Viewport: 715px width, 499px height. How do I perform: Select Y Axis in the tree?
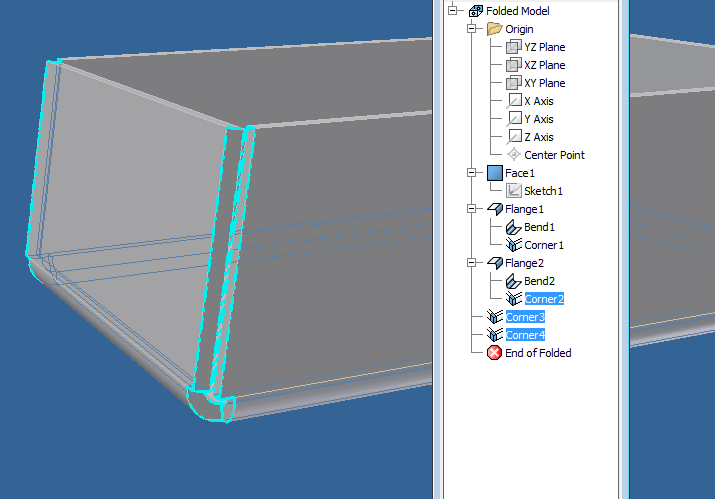[x=539, y=119]
